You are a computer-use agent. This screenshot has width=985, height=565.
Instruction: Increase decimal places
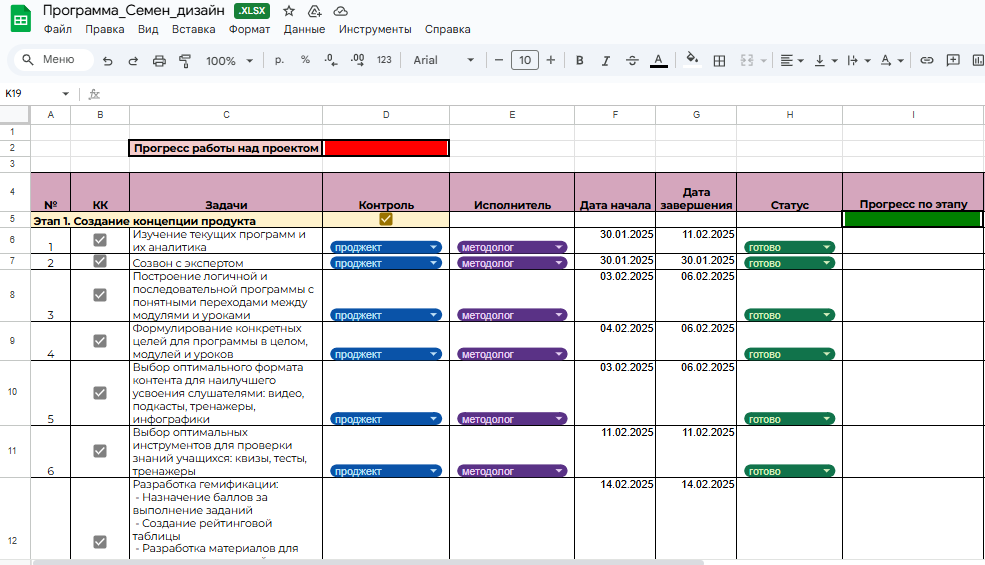357,60
